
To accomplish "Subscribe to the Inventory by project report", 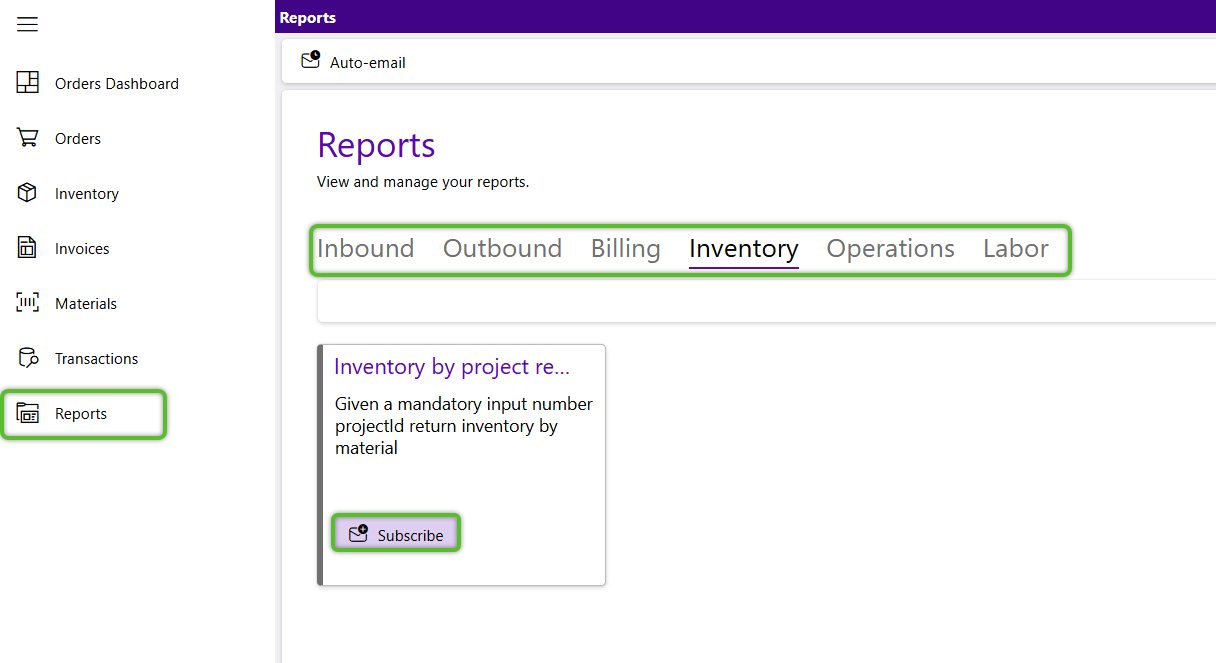I will coord(396,535).
